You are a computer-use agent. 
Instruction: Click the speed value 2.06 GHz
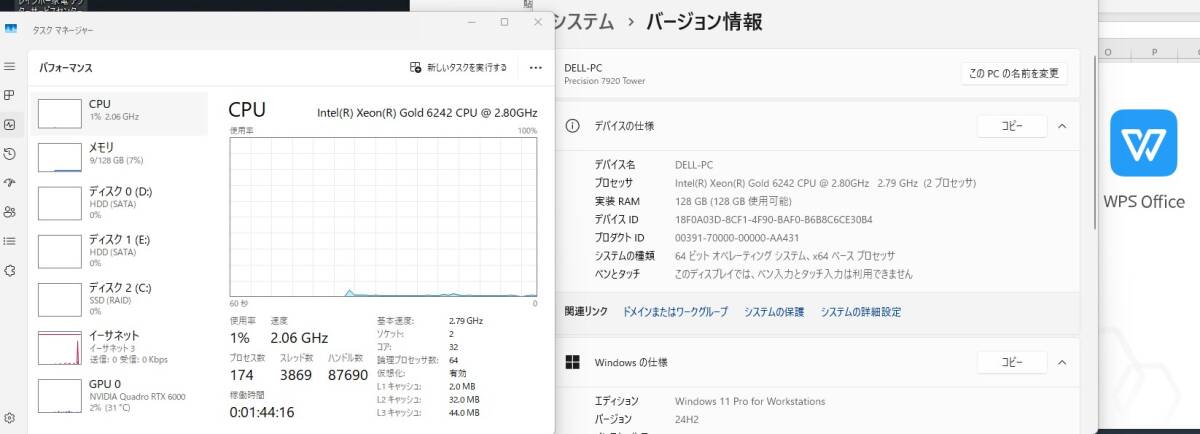[299, 338]
